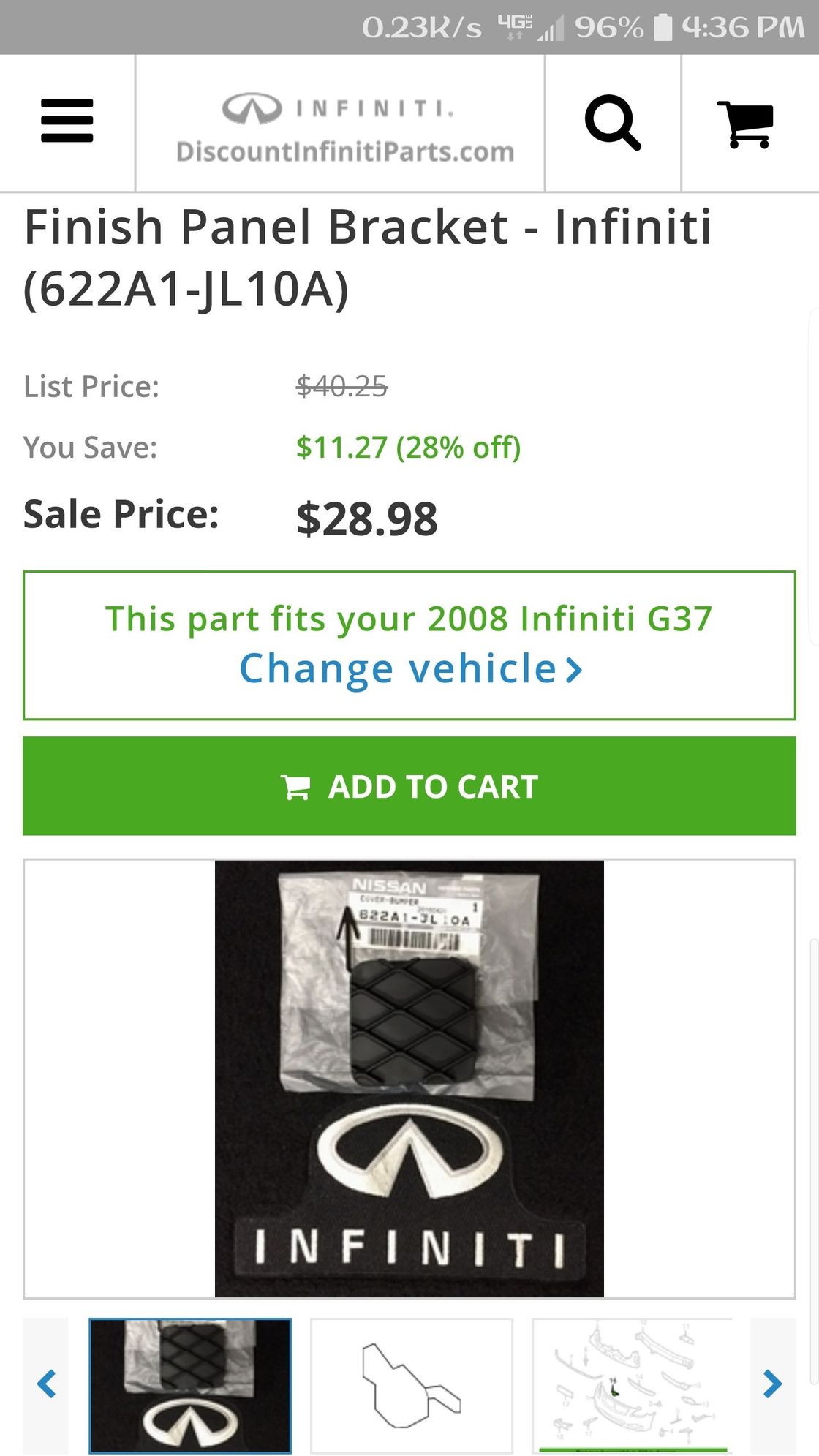Viewport: 819px width, 1456px height.
Task: Open the hamburger menu
Action: [67, 121]
